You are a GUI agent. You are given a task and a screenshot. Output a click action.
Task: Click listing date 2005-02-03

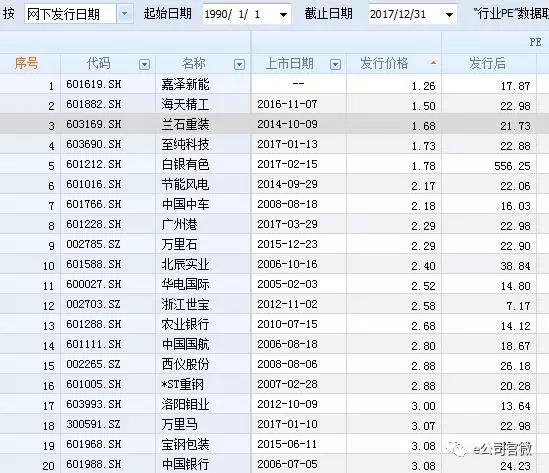point(287,284)
